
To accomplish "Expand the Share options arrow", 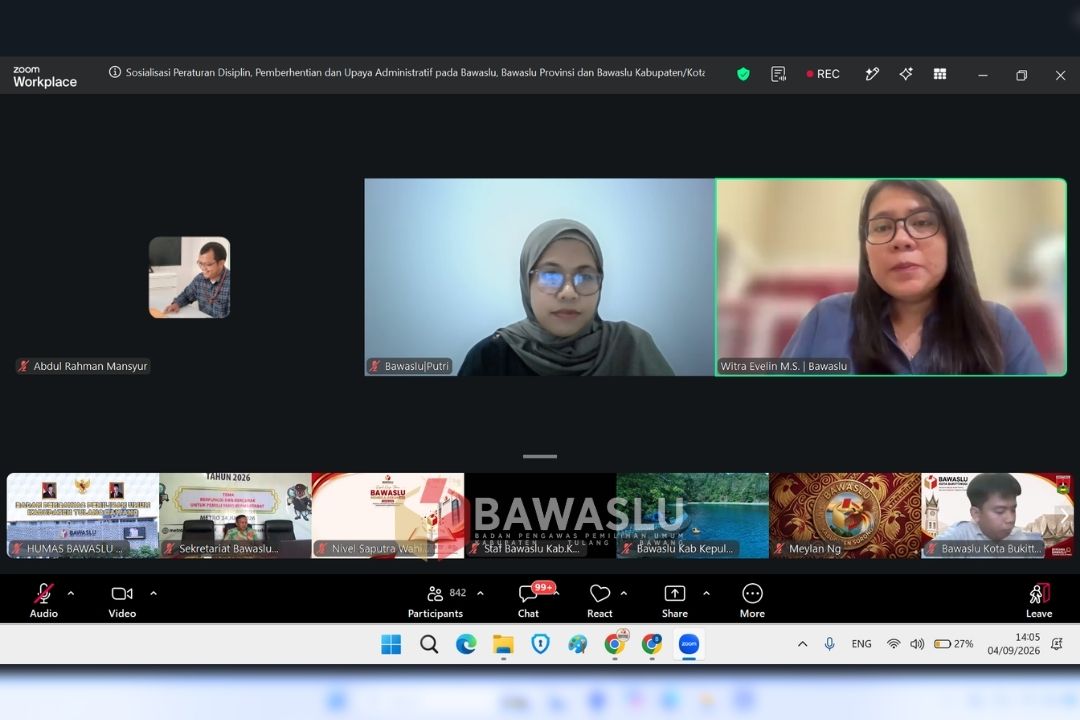I will click(x=706, y=593).
